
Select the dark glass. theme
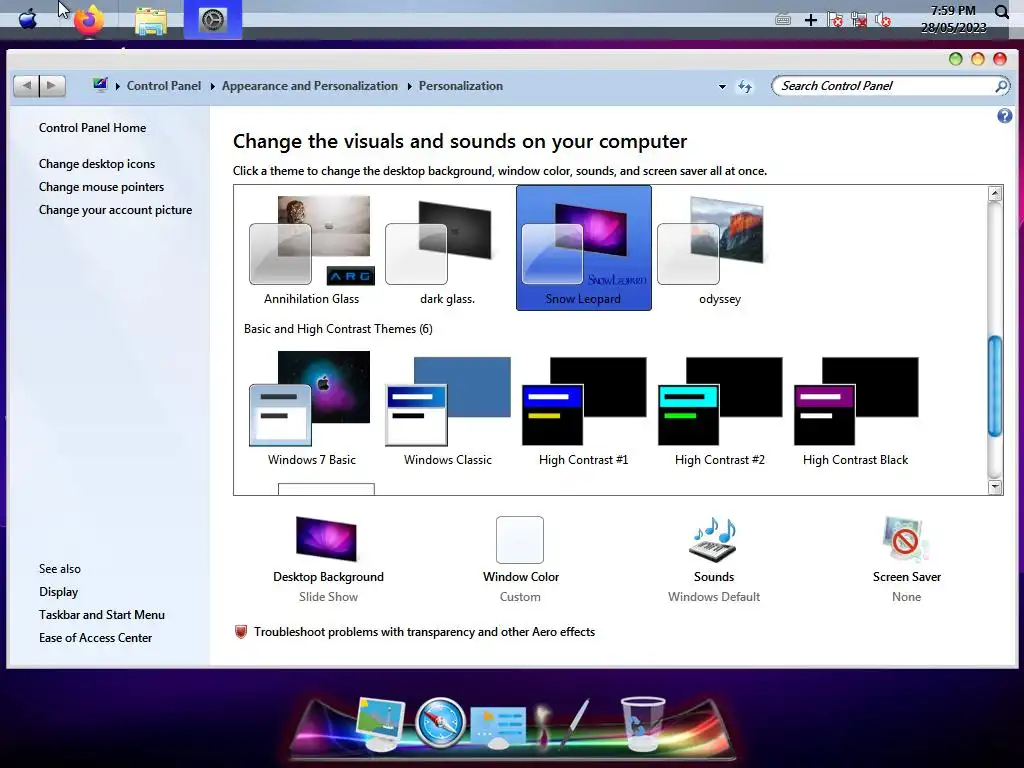[447, 249]
